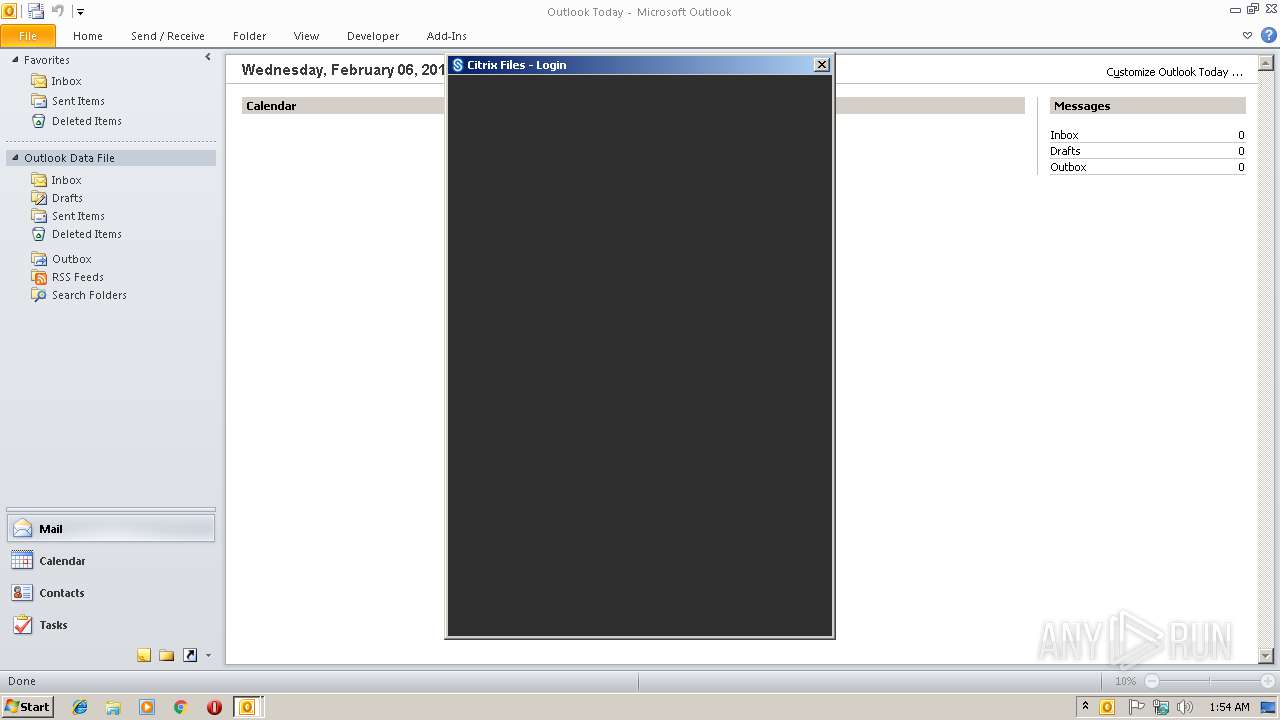The image size is (1280, 720).
Task: Open Windows Explorer from taskbar
Action: pos(113,707)
